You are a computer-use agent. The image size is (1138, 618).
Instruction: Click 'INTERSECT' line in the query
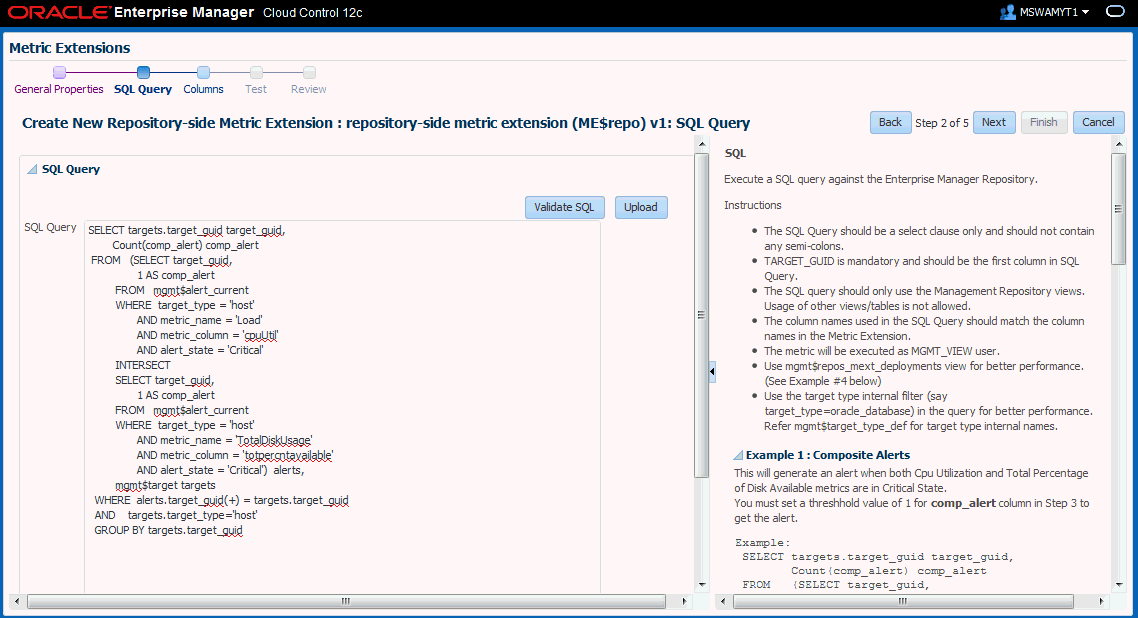(143, 366)
